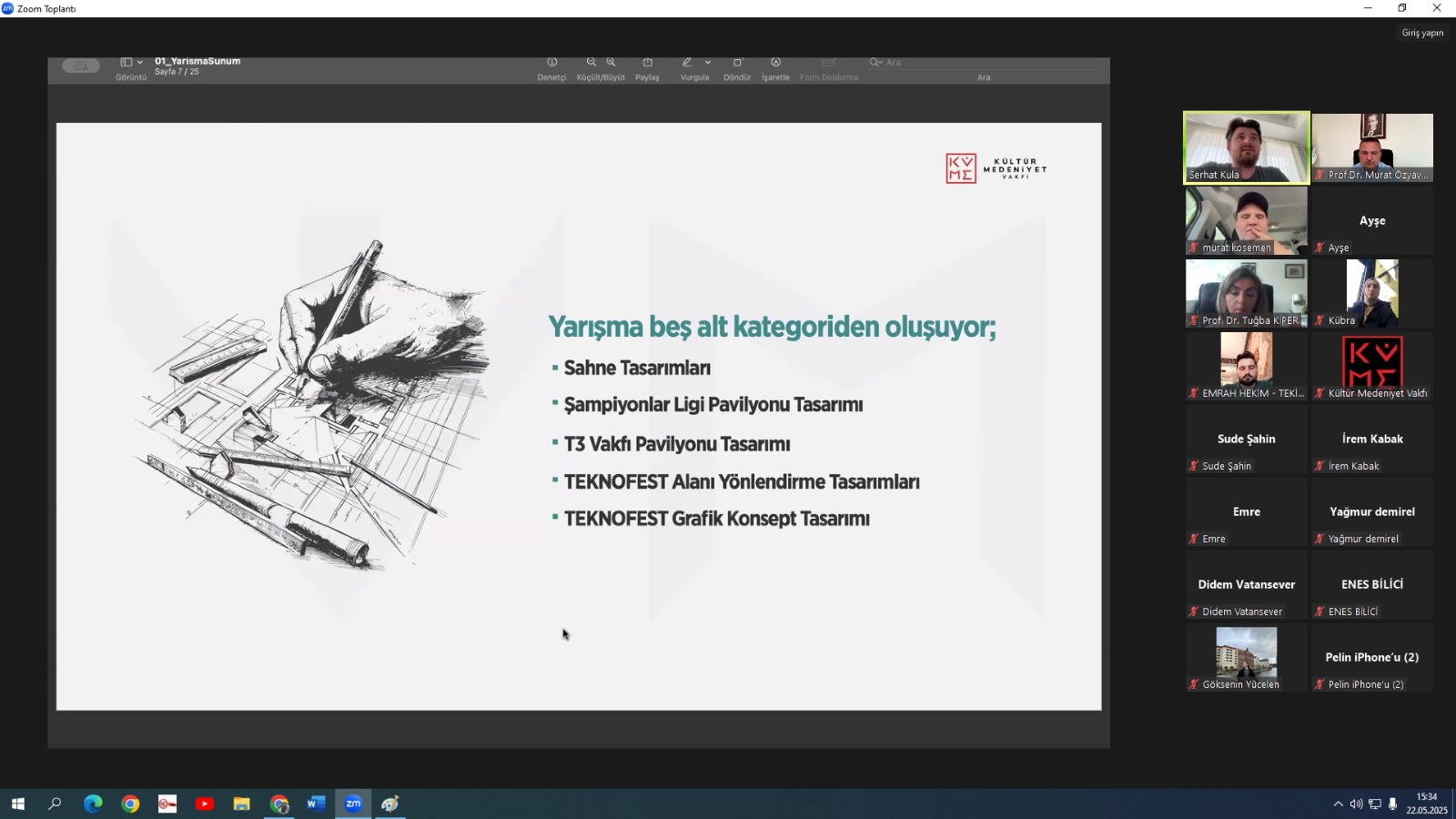Select Prof.Dr. Murat Özyav video thumbnail
The image size is (1456, 819).
pos(1372,147)
